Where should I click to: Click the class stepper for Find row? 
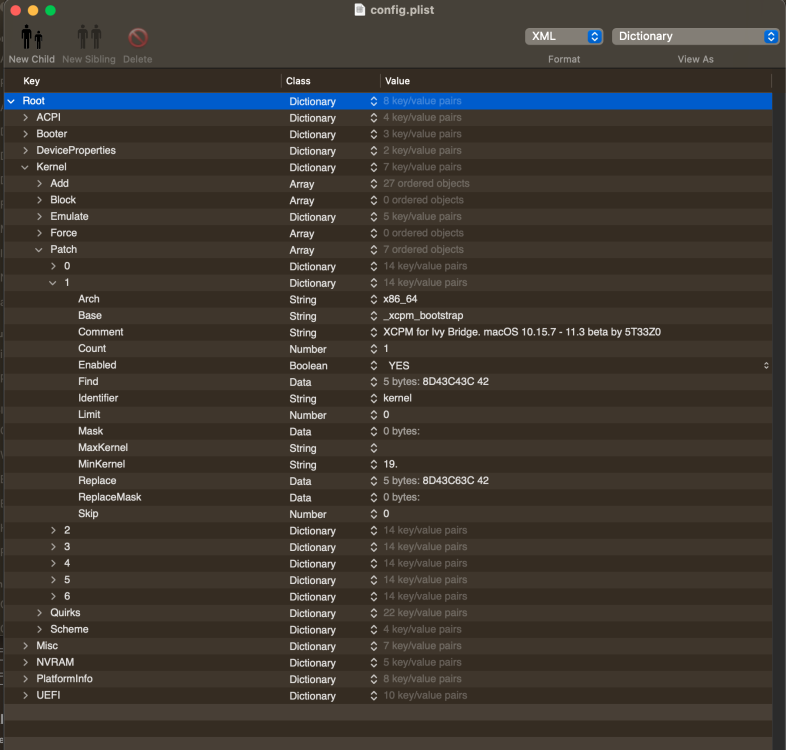pyautogui.click(x=374, y=382)
